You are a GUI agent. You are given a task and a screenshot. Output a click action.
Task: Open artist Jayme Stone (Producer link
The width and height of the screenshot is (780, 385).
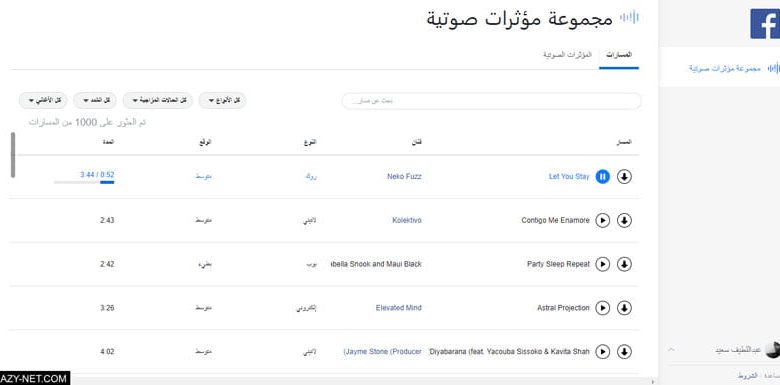[383, 352]
